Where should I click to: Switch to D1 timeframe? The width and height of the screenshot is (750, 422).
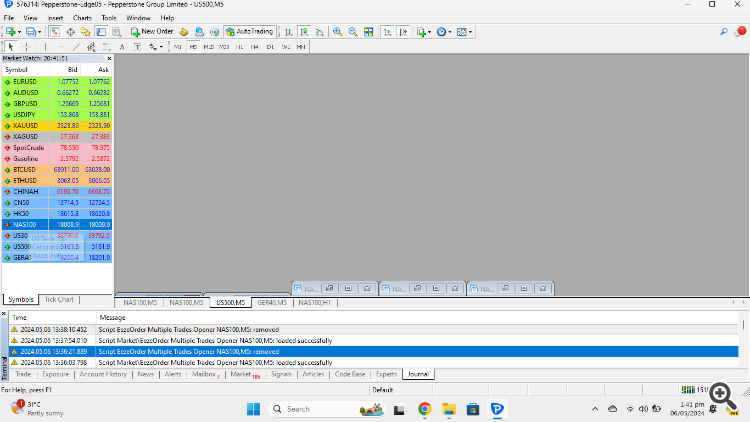270,47
